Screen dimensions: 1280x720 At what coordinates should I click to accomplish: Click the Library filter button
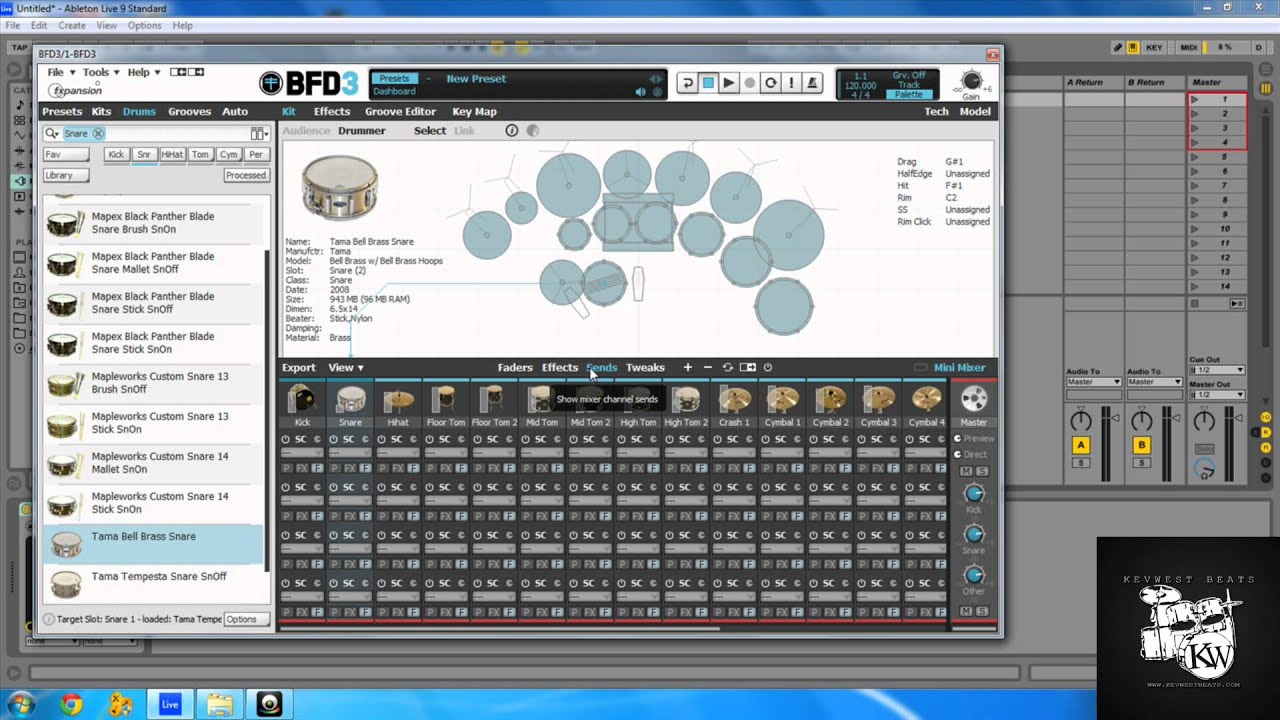click(x=66, y=175)
